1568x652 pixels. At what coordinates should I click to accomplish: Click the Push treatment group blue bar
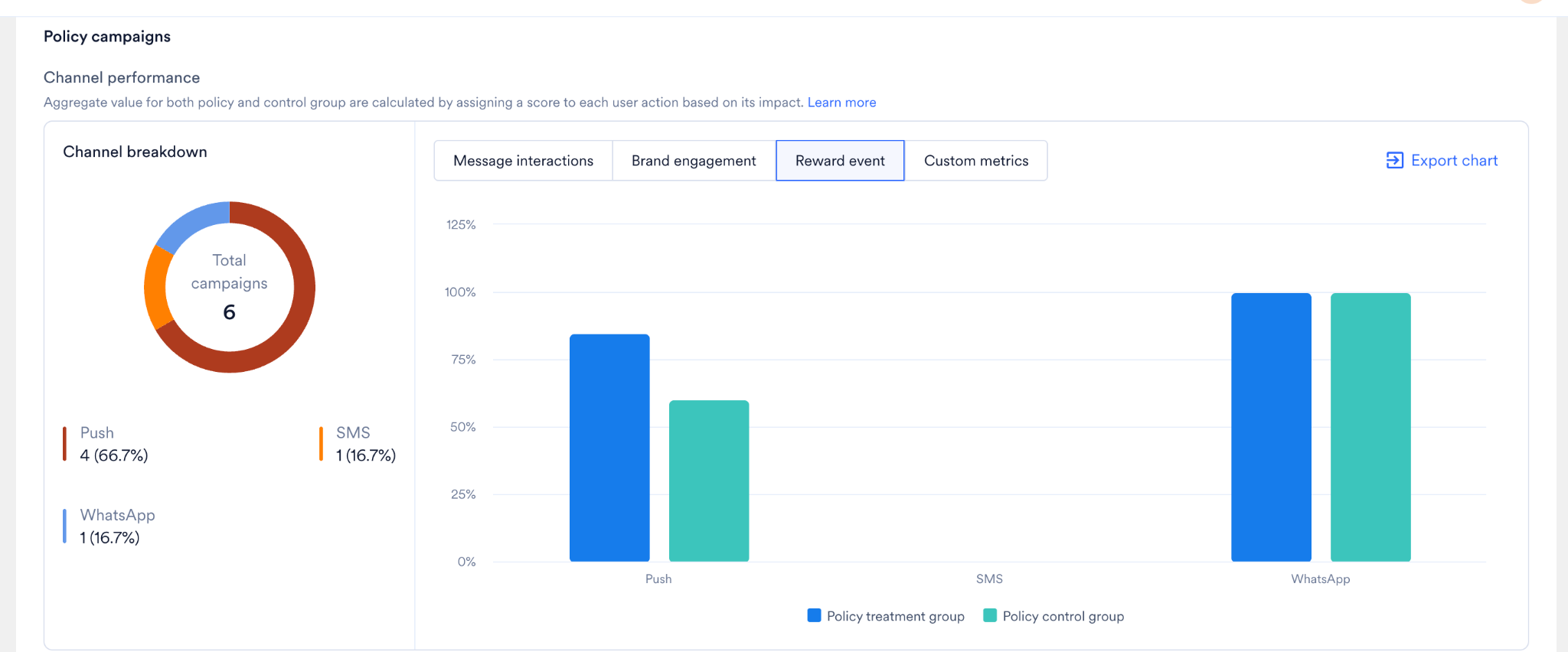609,448
